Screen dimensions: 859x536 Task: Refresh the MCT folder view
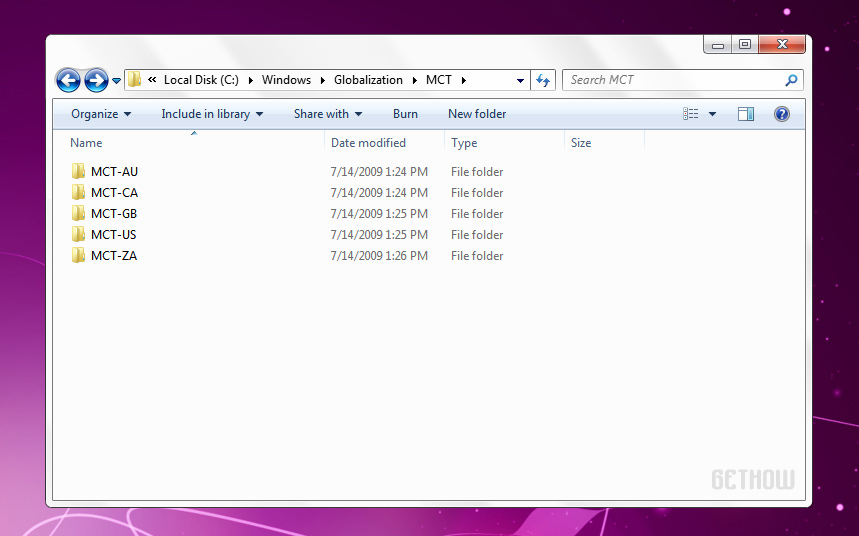(543, 81)
